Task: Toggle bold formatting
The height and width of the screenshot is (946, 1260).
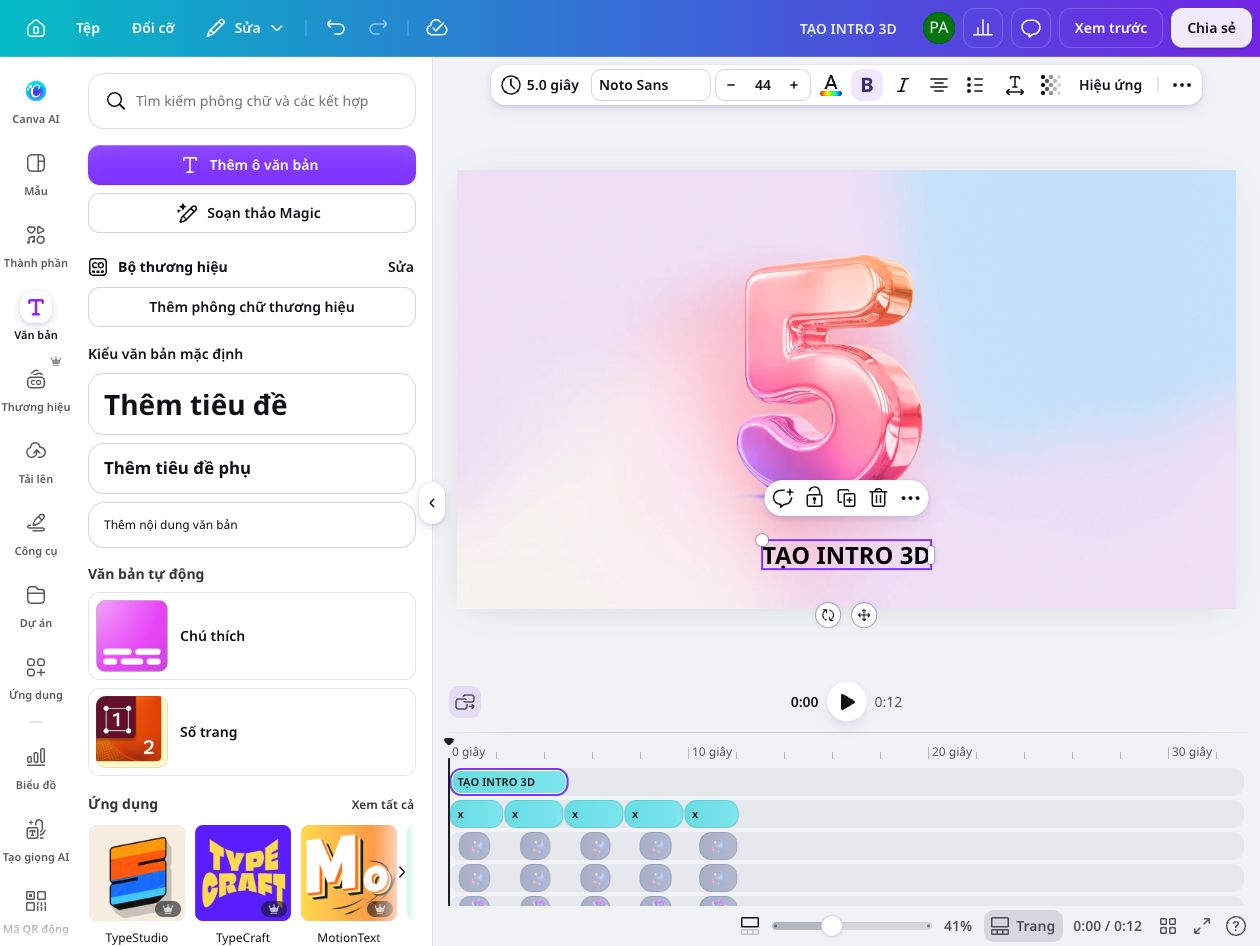Action: coord(867,85)
